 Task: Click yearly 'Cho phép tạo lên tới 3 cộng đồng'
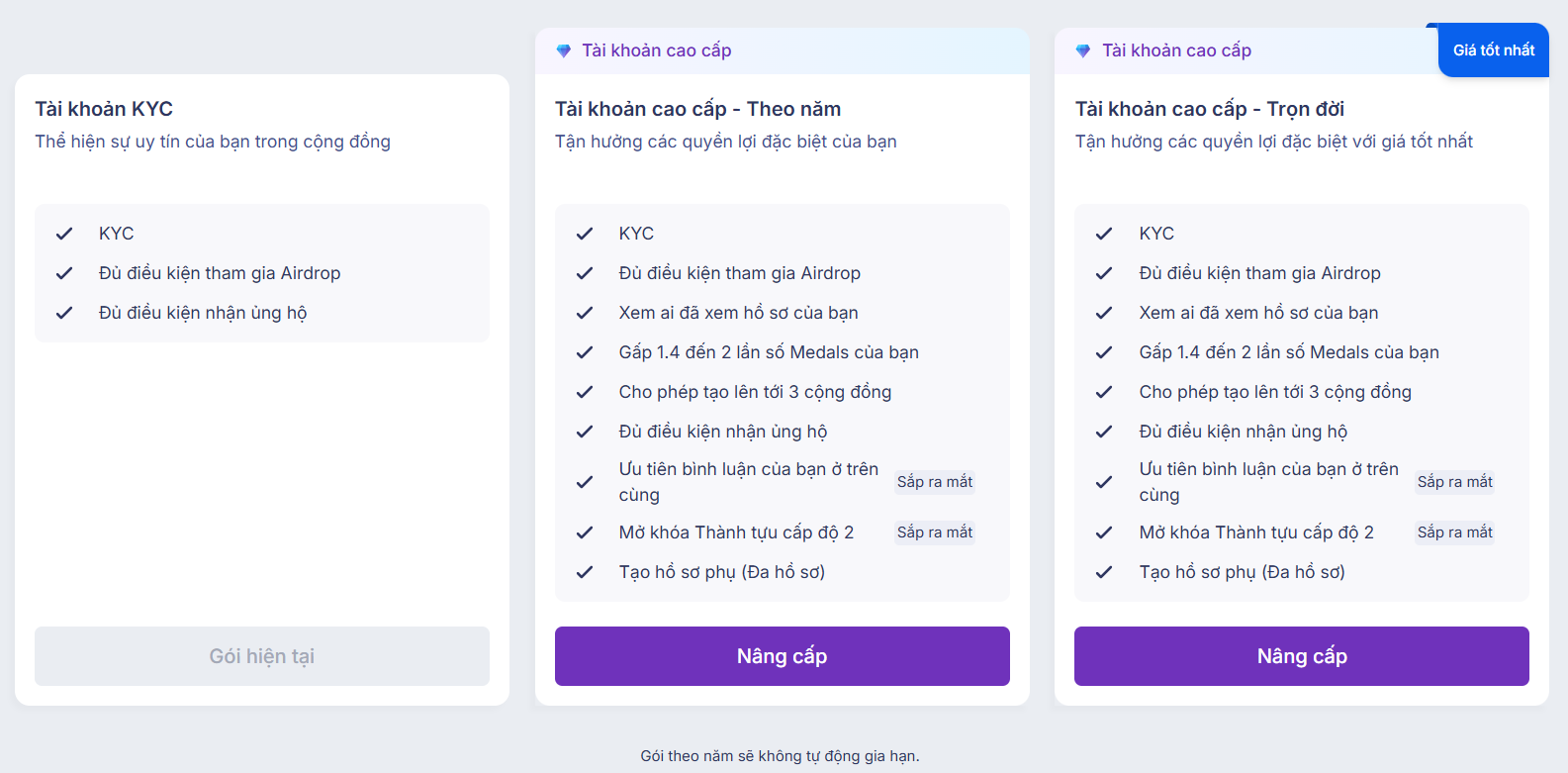point(755,392)
